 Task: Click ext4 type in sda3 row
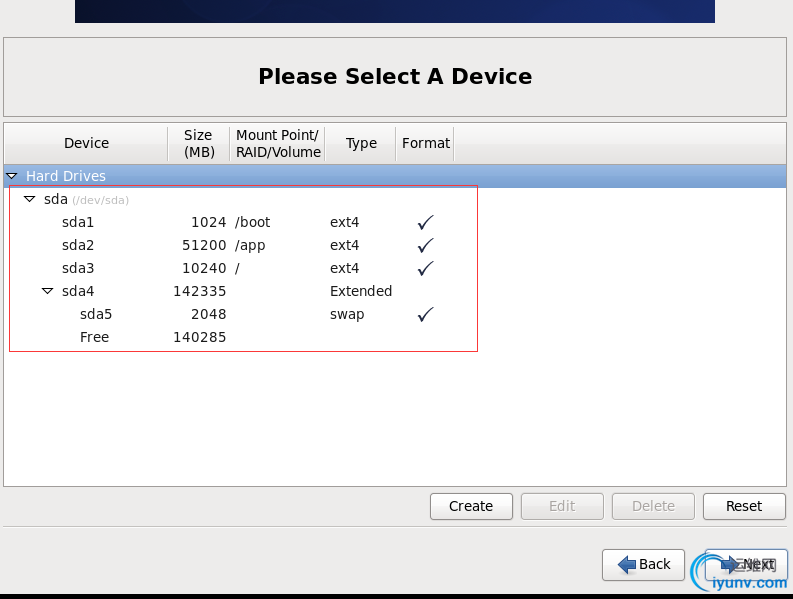344,268
